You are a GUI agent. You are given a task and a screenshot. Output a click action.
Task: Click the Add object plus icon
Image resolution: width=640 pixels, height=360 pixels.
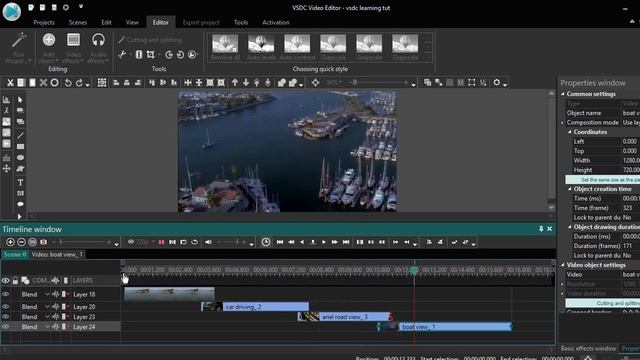click(x=49, y=40)
